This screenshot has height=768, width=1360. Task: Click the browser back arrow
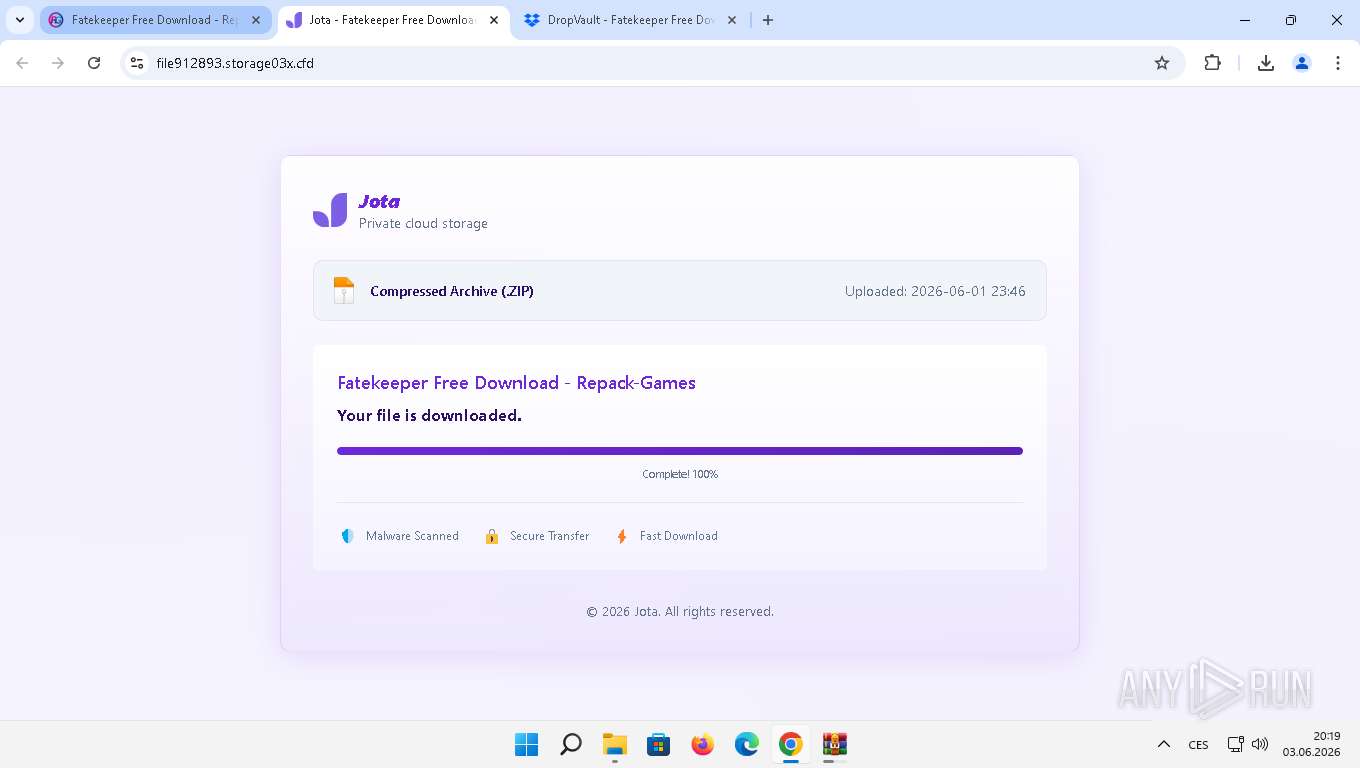[22, 63]
